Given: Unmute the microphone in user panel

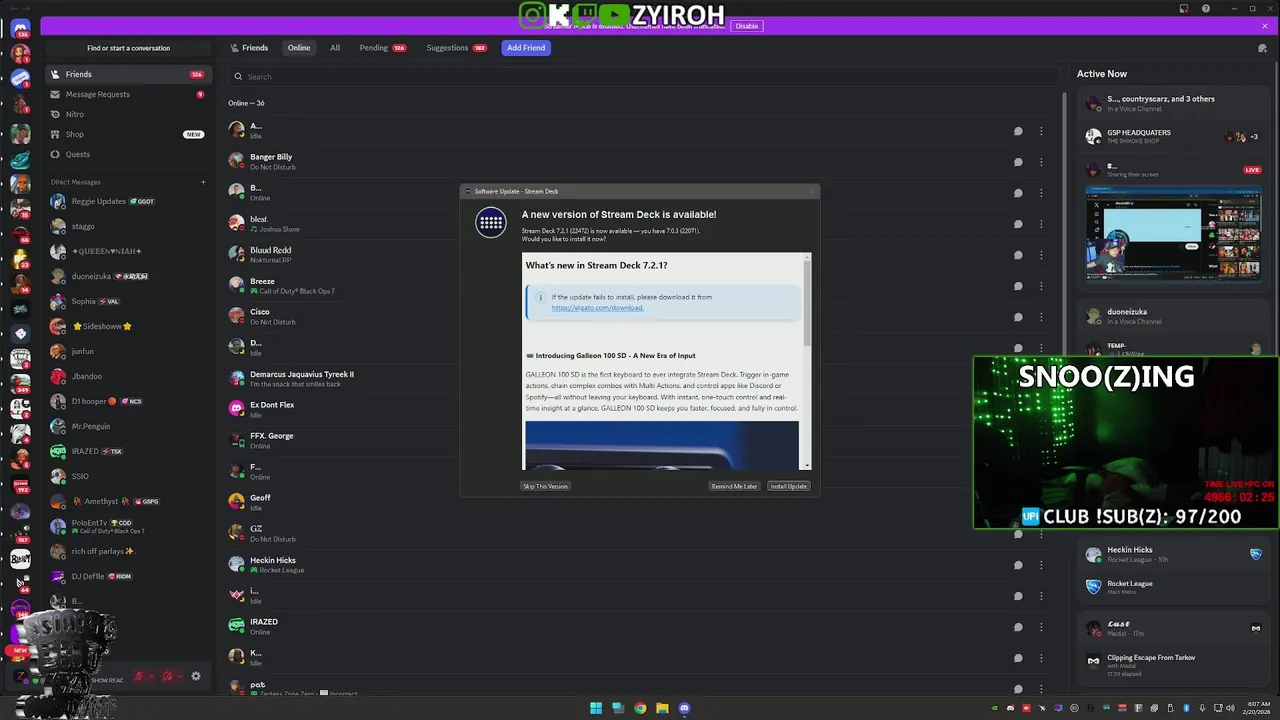Looking at the screenshot, I should point(139,676).
